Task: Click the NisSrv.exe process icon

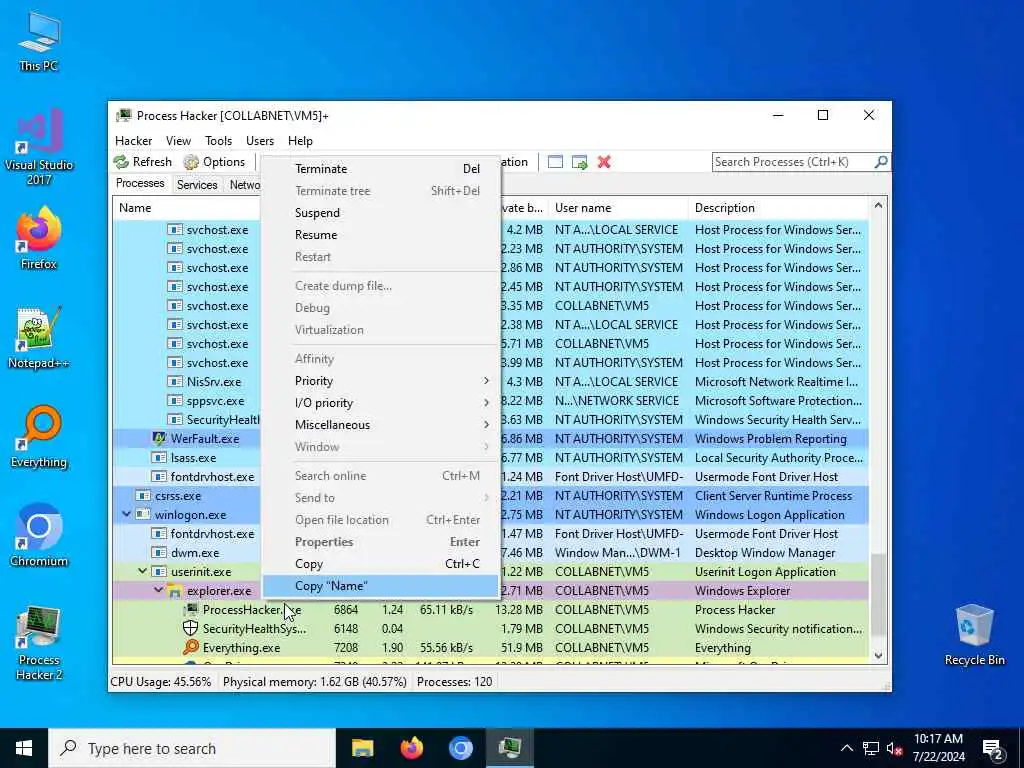Action: pyautogui.click(x=174, y=381)
